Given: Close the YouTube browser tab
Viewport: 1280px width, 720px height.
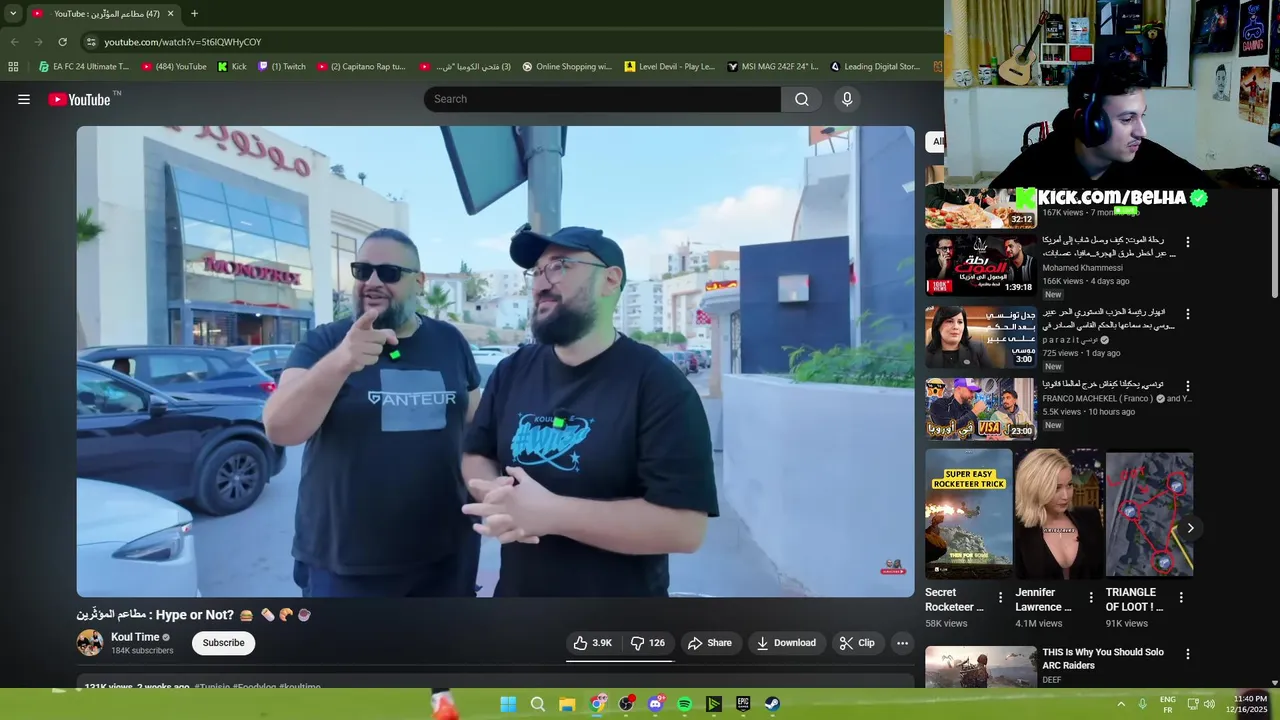Looking at the screenshot, I should point(170,14).
